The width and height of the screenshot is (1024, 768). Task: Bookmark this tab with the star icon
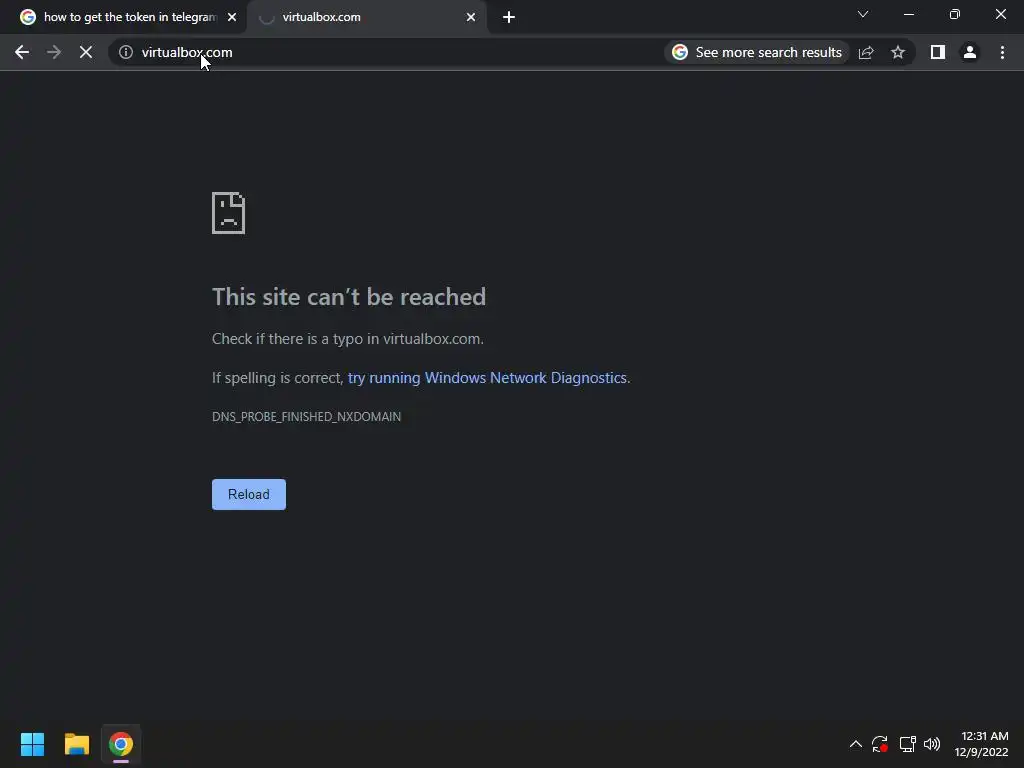pyautogui.click(x=898, y=52)
